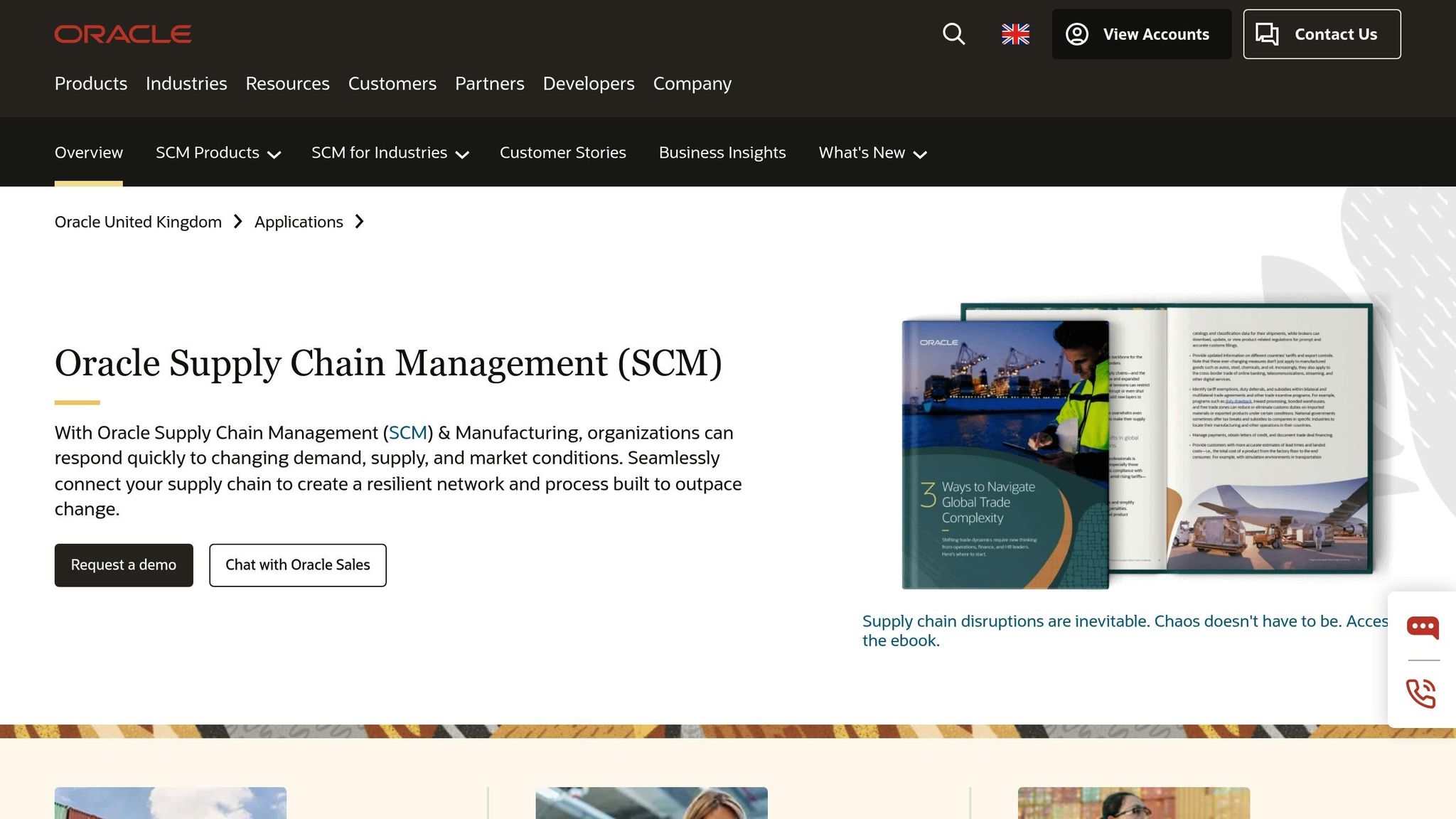Screen dimensions: 1456x819
Task: Expand What's New dropdown
Action: [x=873, y=152]
